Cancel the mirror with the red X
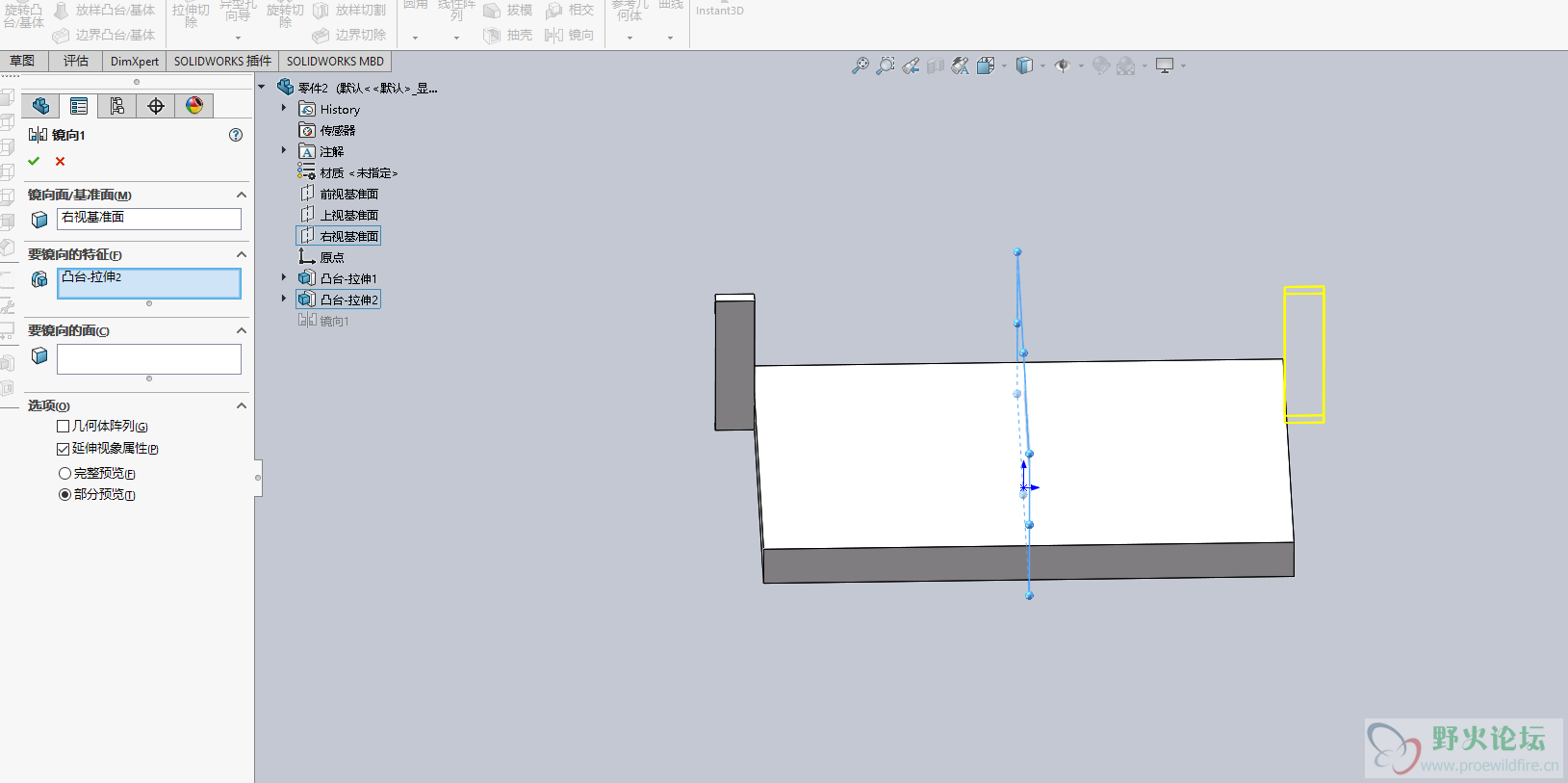This screenshot has width=1568, height=783. (61, 162)
